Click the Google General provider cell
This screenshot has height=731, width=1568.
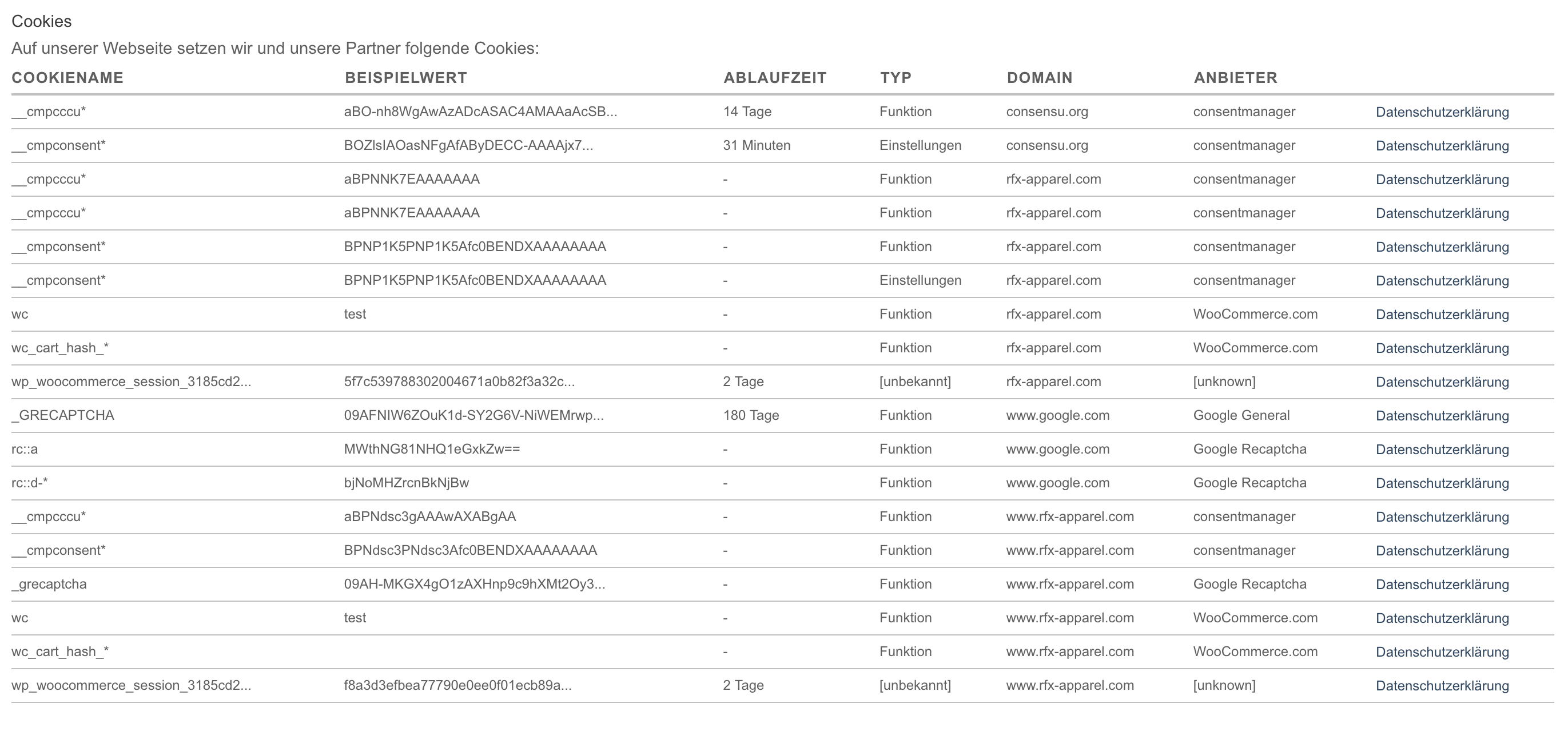1241,415
